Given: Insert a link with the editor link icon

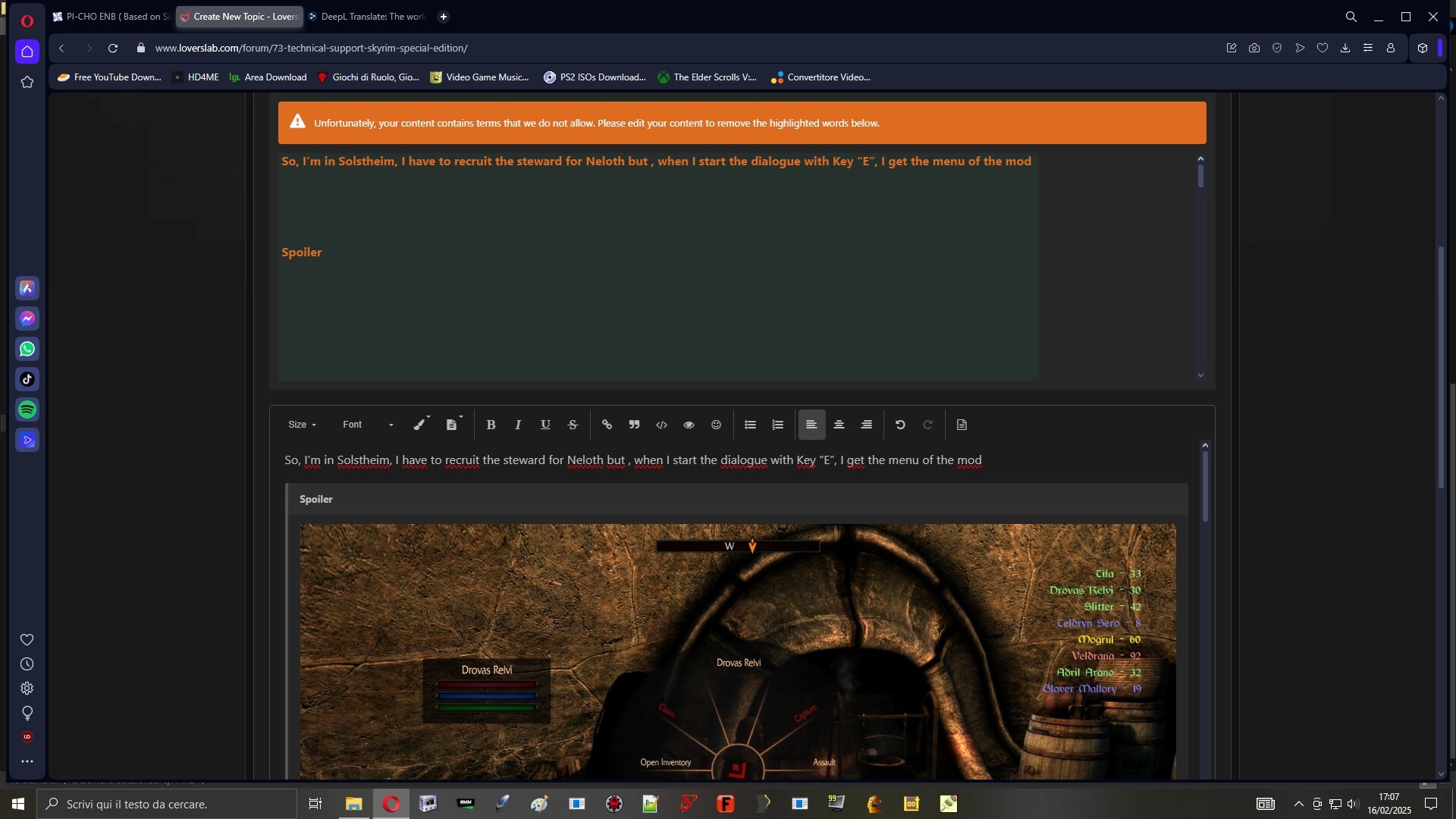Looking at the screenshot, I should pyautogui.click(x=607, y=425).
